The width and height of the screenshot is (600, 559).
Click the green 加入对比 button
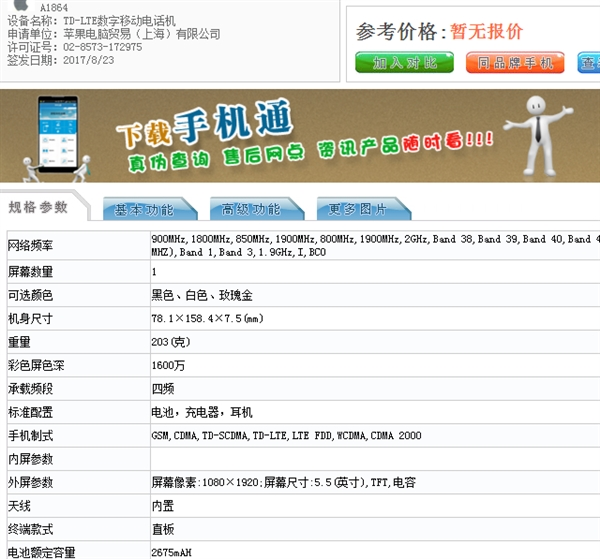pyautogui.click(x=404, y=63)
